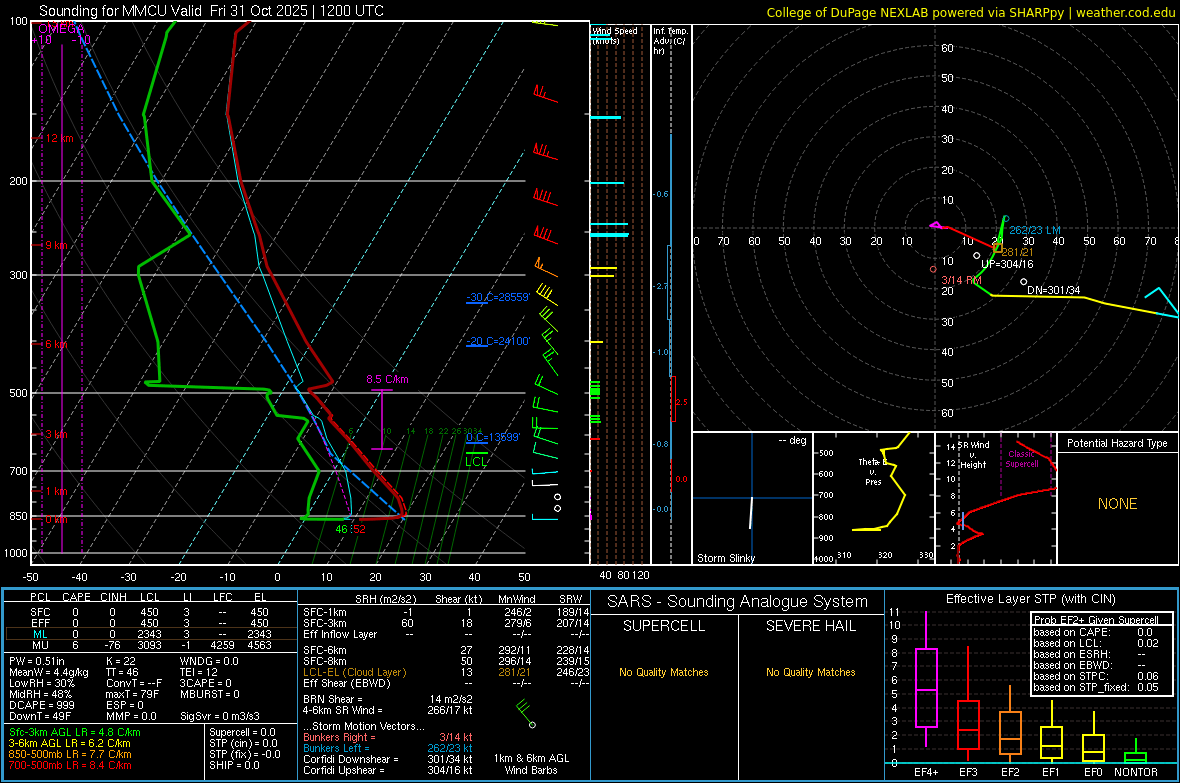This screenshot has width=1180, height=783.
Task: Click the 'SR Wind v. Height' inset label
Action: (x=973, y=455)
